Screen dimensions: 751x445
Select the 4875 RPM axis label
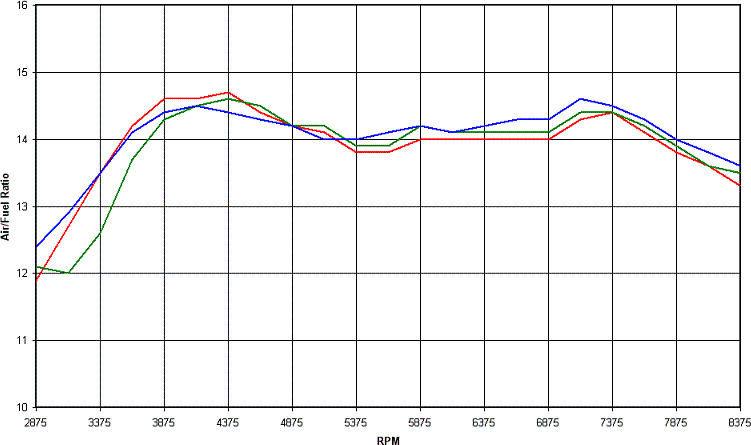[x=292, y=421]
